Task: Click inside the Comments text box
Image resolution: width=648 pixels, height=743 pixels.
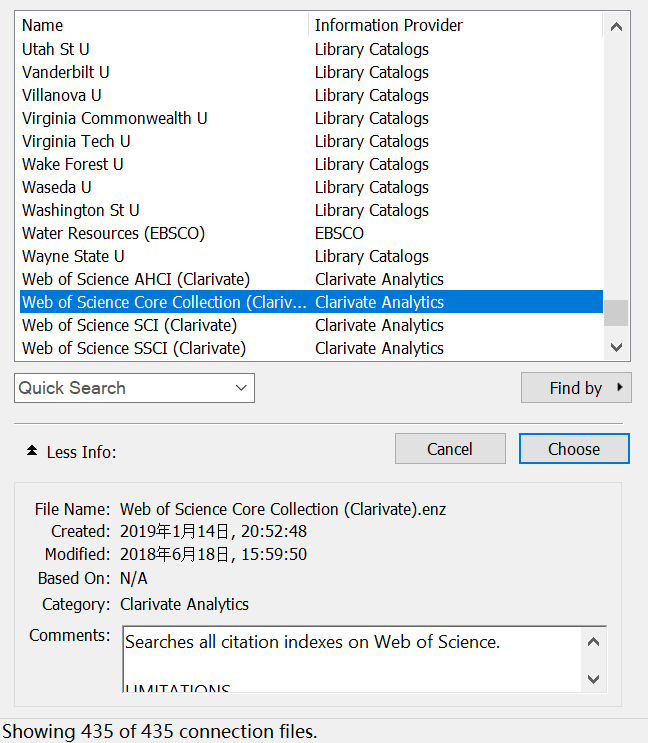Action: click(352, 659)
